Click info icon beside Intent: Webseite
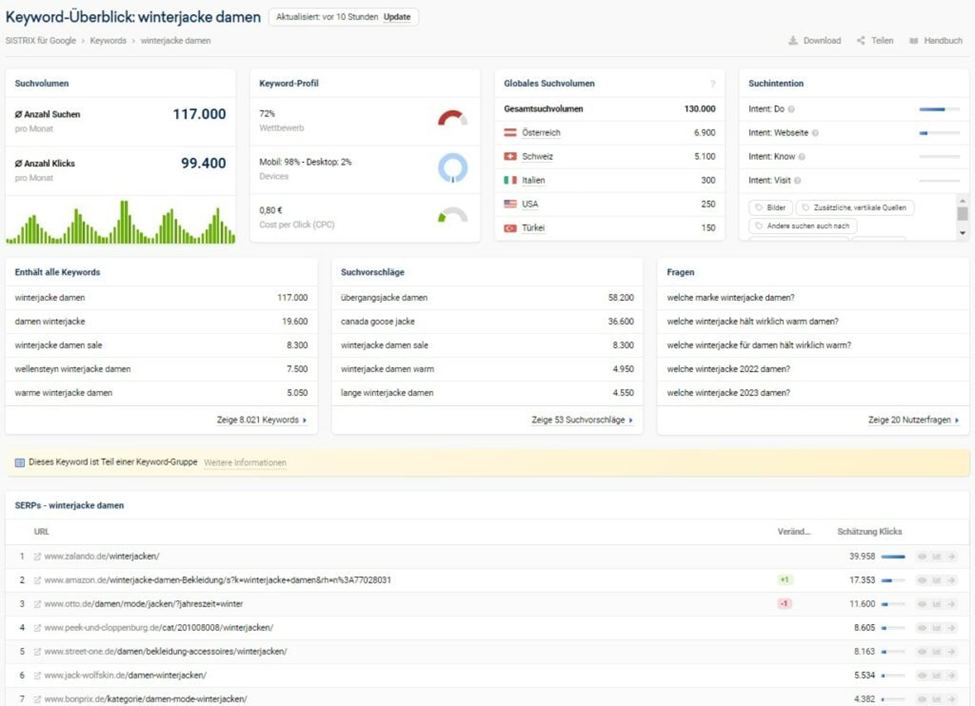The height and width of the screenshot is (706, 975). click(x=815, y=133)
